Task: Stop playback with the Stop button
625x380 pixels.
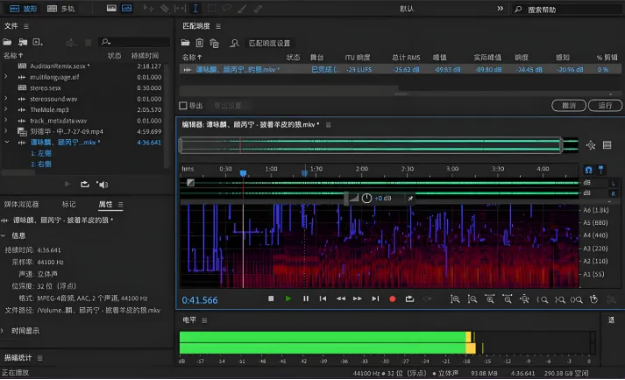Action: click(x=271, y=299)
